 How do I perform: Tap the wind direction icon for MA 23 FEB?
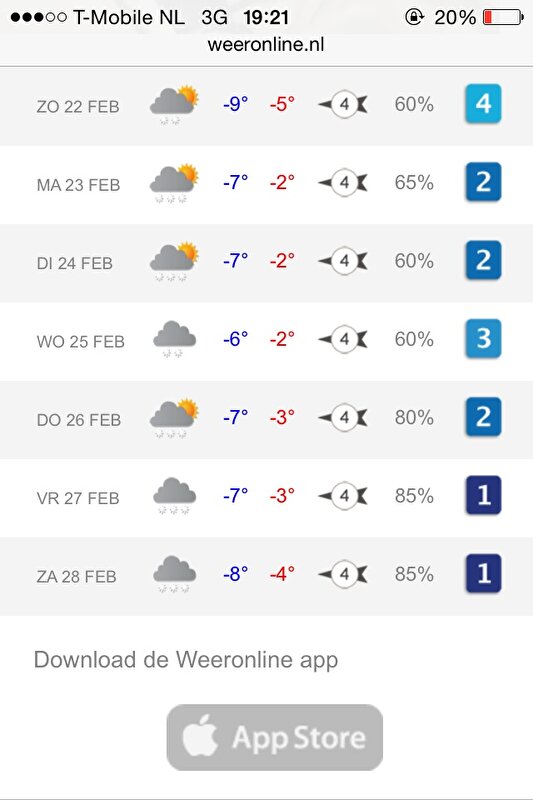[x=343, y=183]
